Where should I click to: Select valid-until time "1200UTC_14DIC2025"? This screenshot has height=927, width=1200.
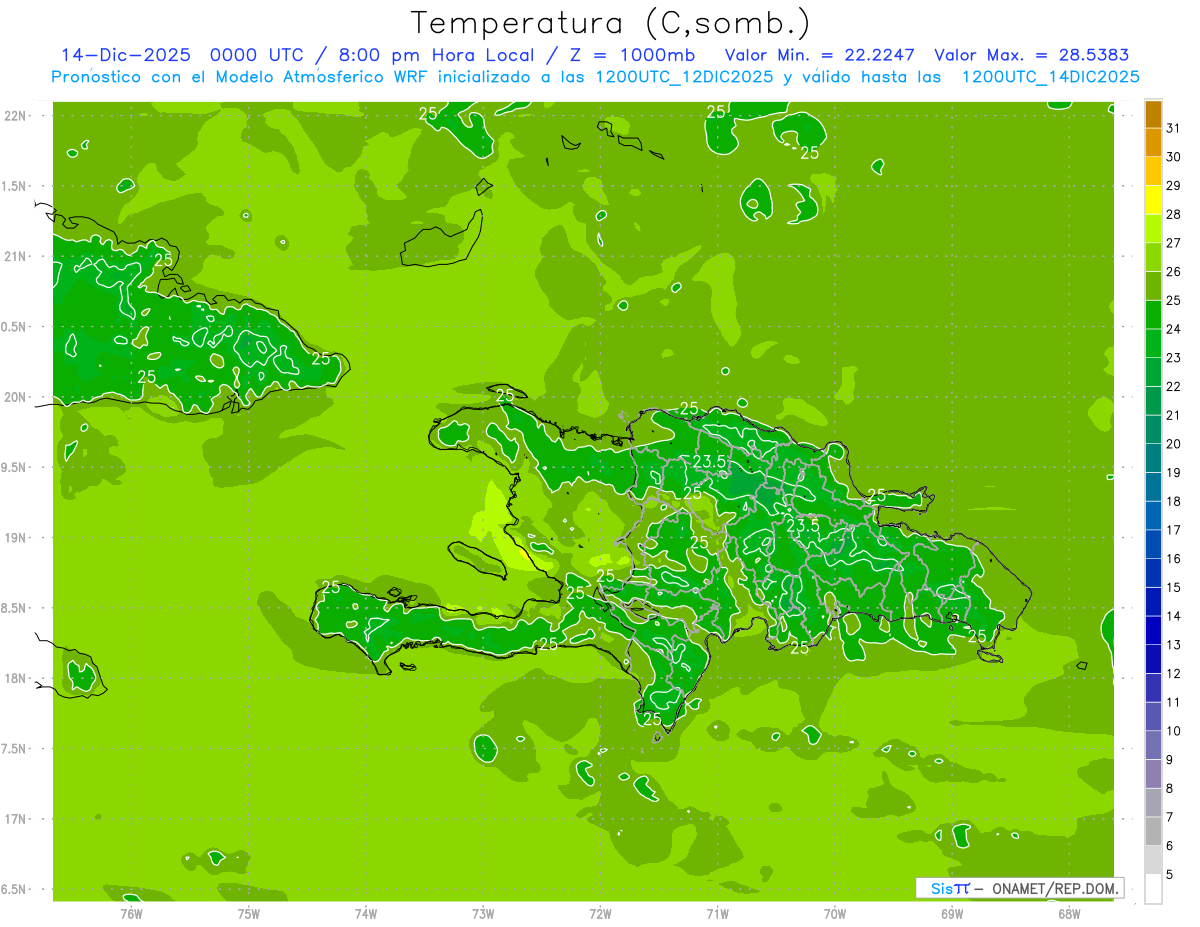click(x=1050, y=77)
